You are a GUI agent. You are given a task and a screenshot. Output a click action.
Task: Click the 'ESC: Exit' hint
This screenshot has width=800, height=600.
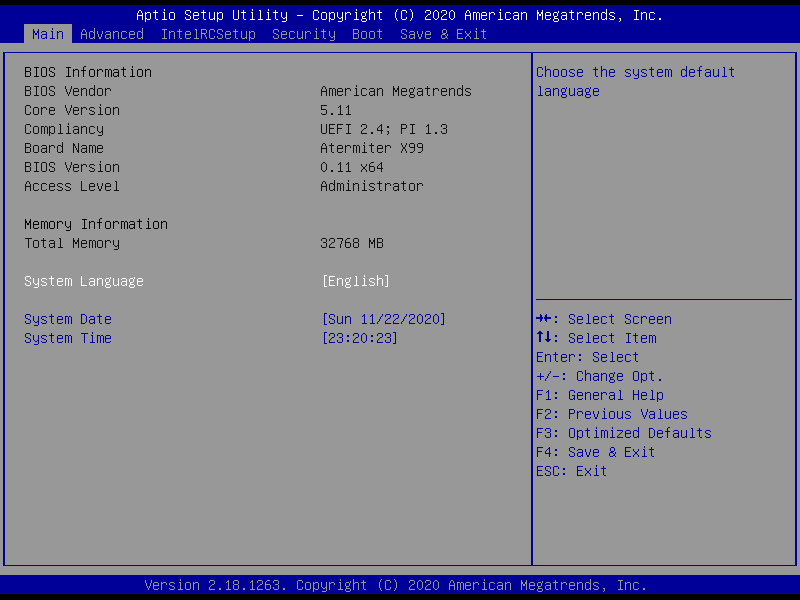[571, 471]
